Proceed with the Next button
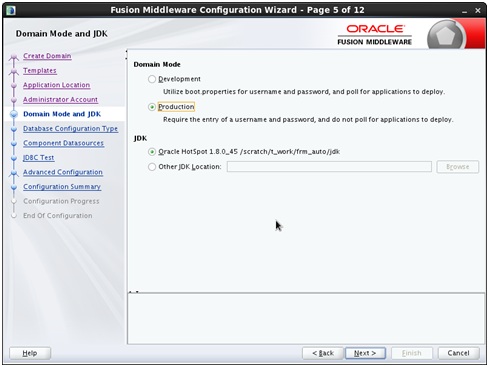 coord(365,353)
